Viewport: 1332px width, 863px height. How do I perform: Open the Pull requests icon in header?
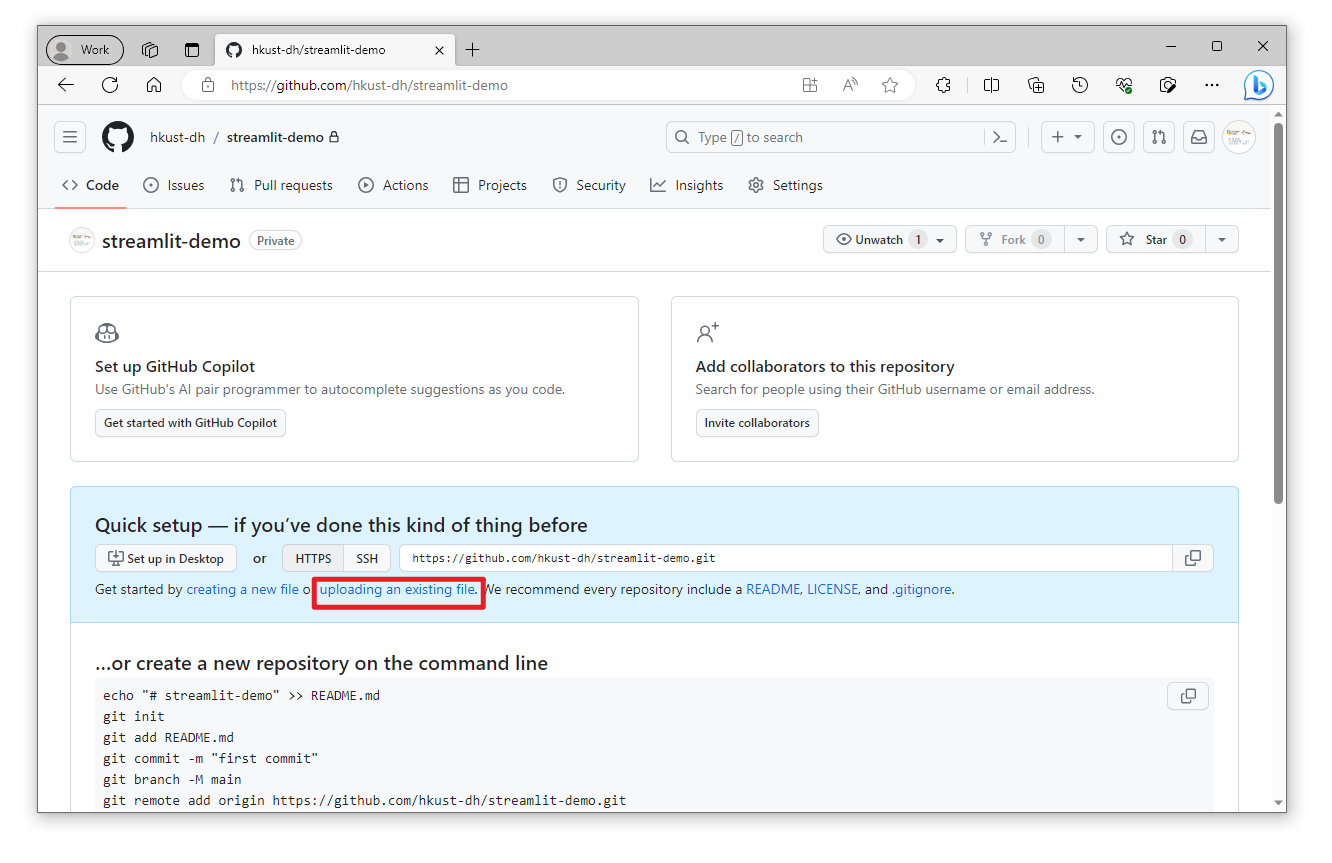(1159, 137)
